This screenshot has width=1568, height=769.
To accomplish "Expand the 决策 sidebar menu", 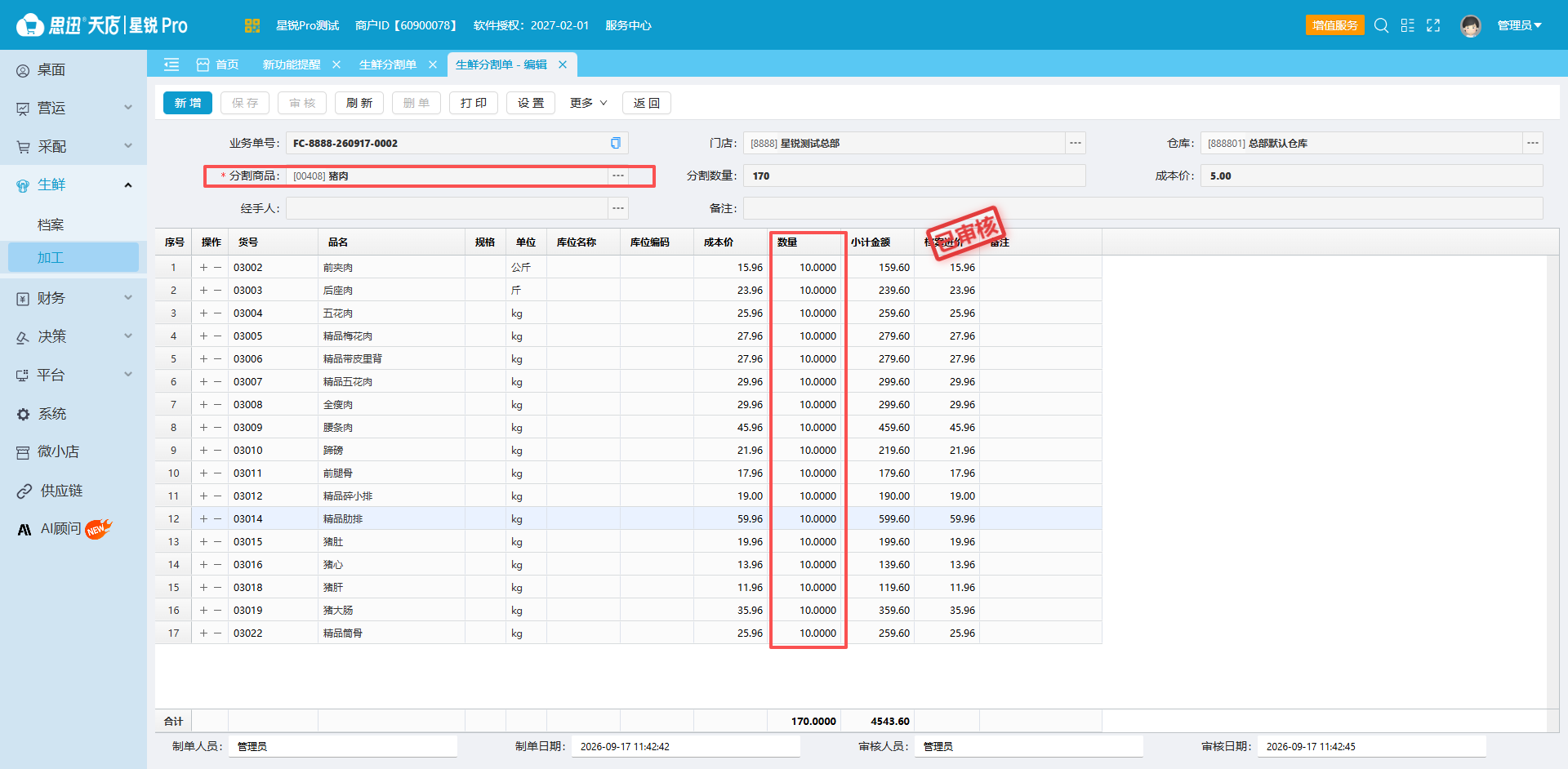I will click(x=73, y=336).
